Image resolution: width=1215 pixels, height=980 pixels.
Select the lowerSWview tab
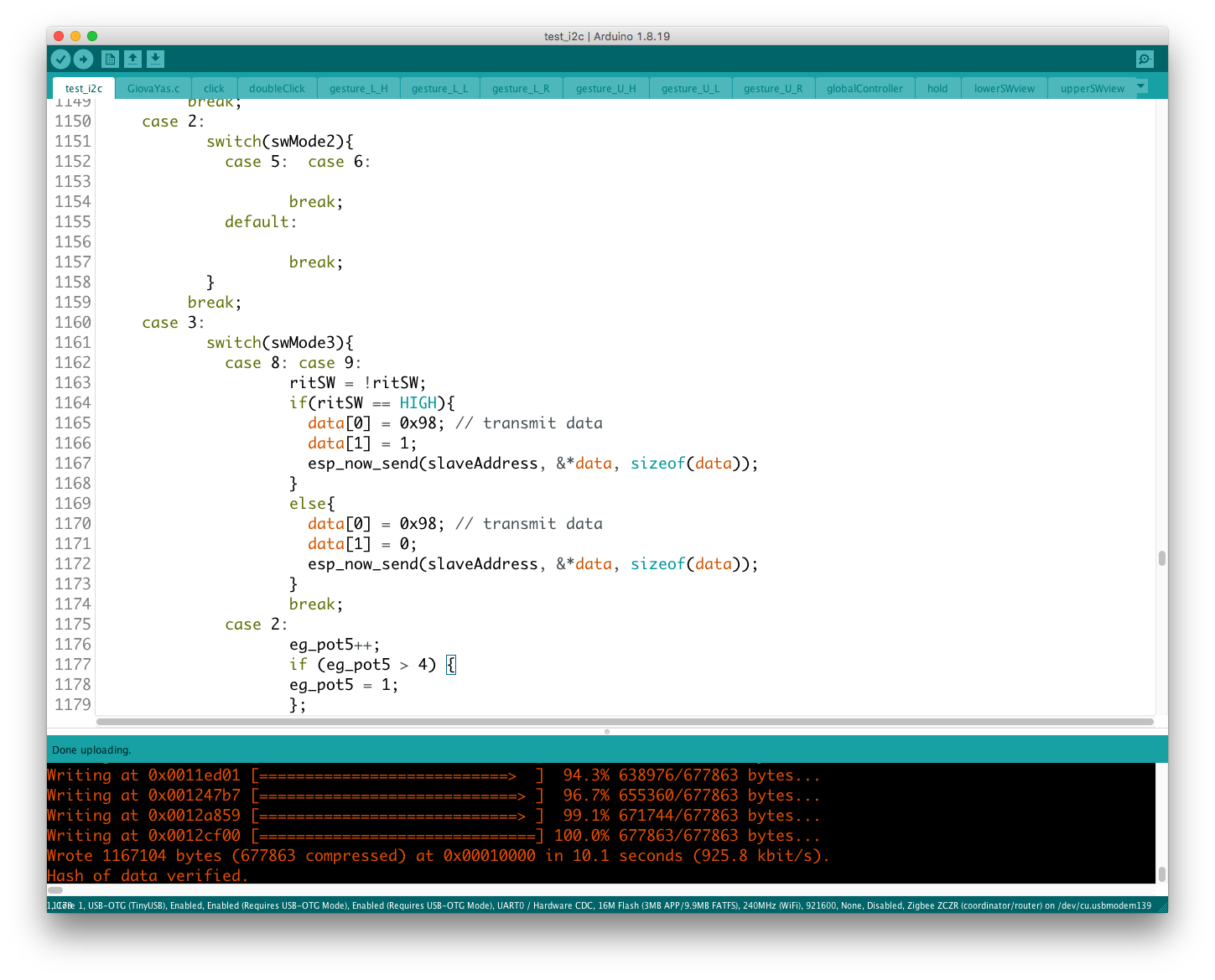pos(1004,89)
